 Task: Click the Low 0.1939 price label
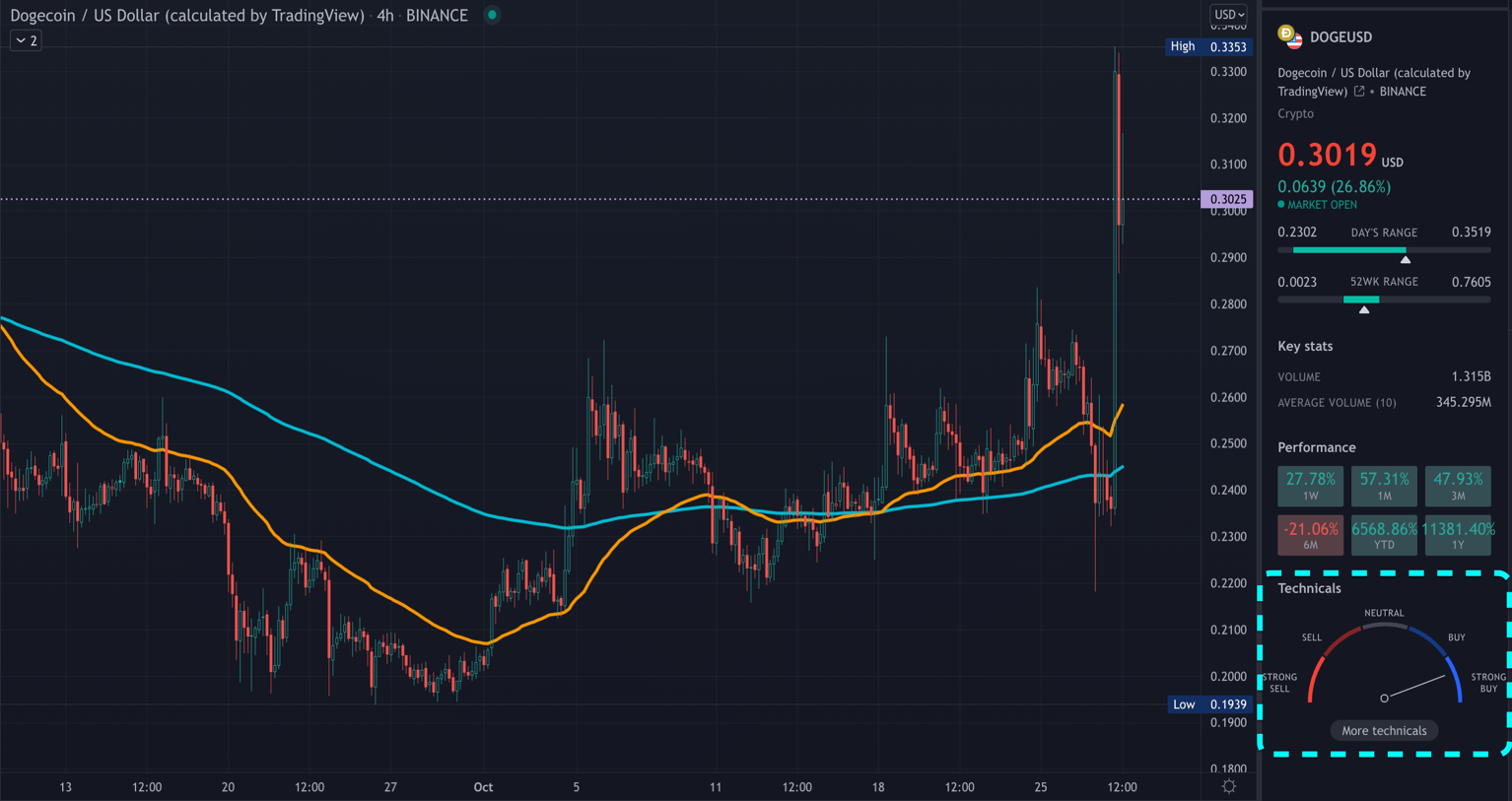click(x=1209, y=704)
